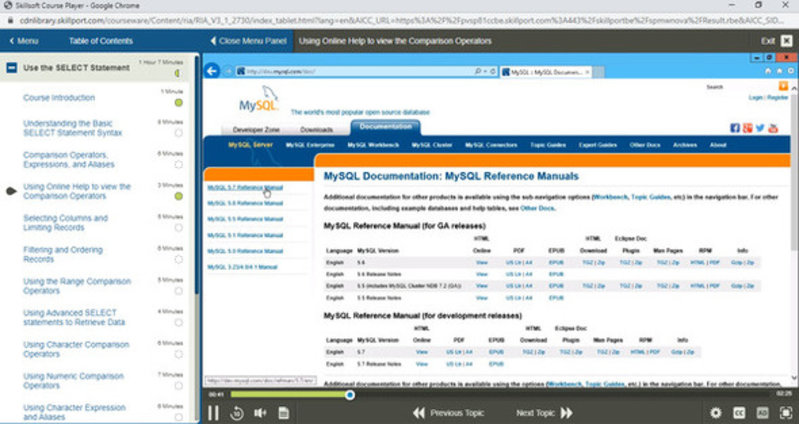Rewind 10 seconds with replay icon
799x424 pixels.
237,413
